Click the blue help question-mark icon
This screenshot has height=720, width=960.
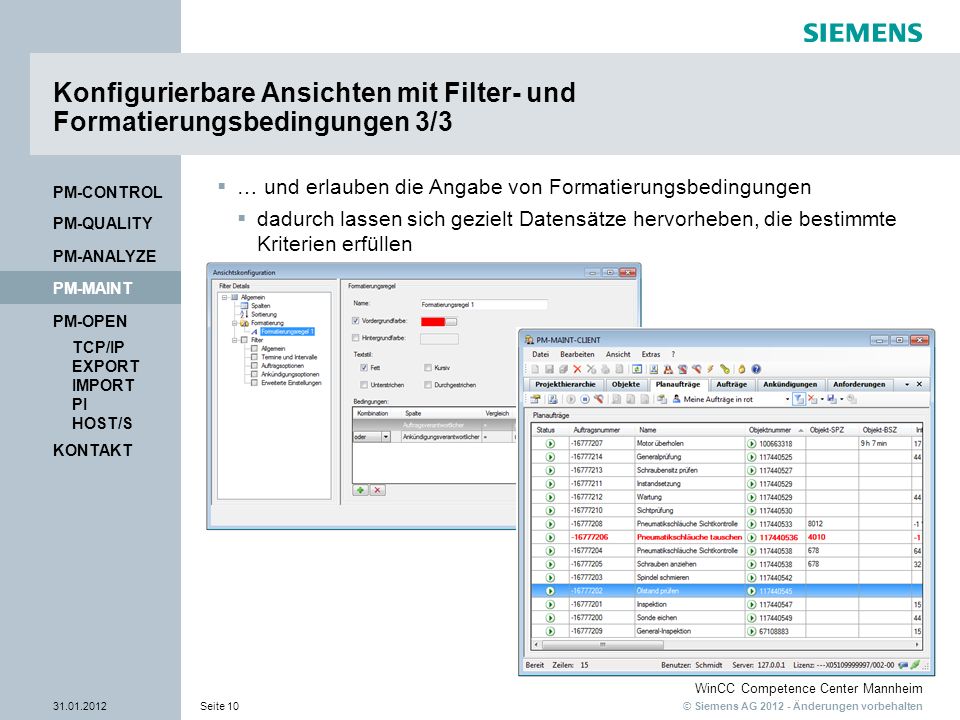coord(756,369)
